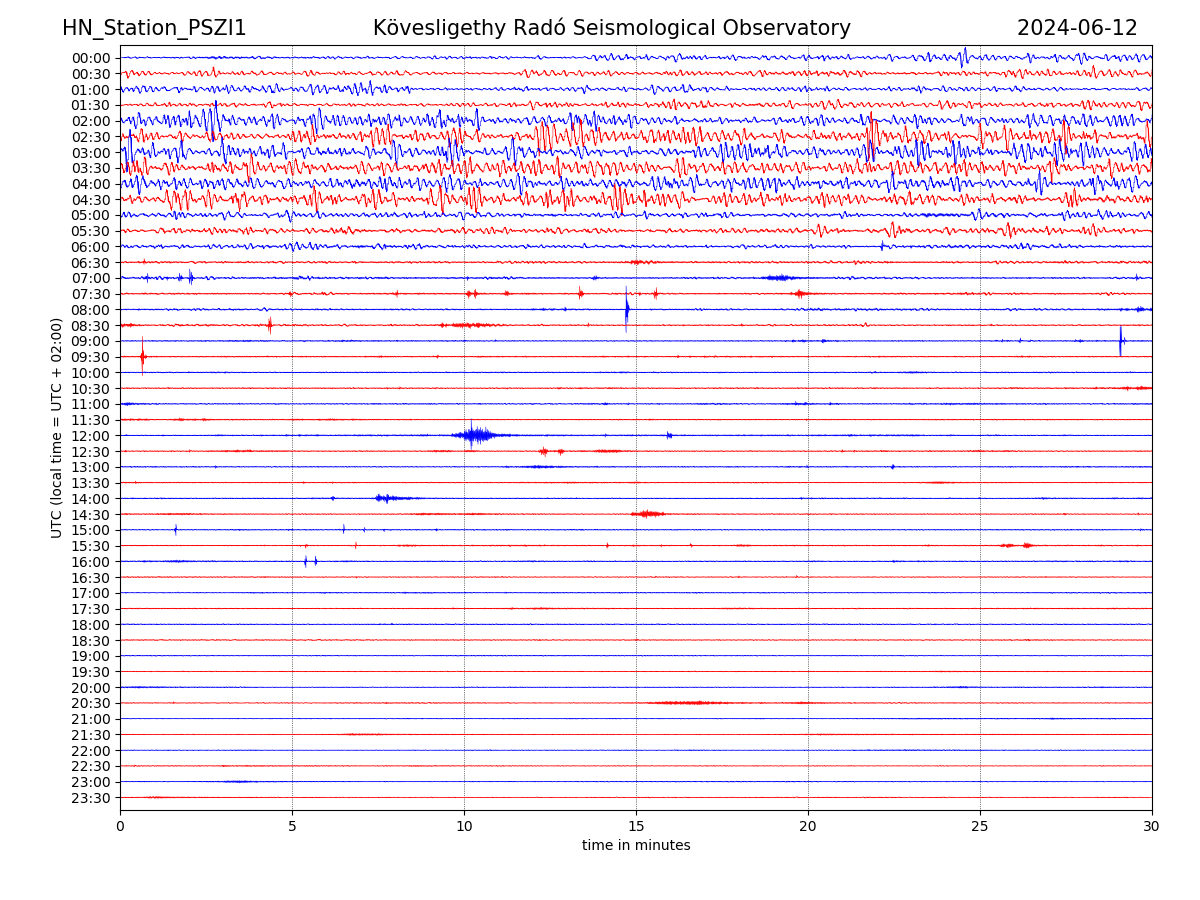This screenshot has width=1200, height=900.
Task: Click the HN_Station_PSZI1 station title
Action: tap(154, 28)
